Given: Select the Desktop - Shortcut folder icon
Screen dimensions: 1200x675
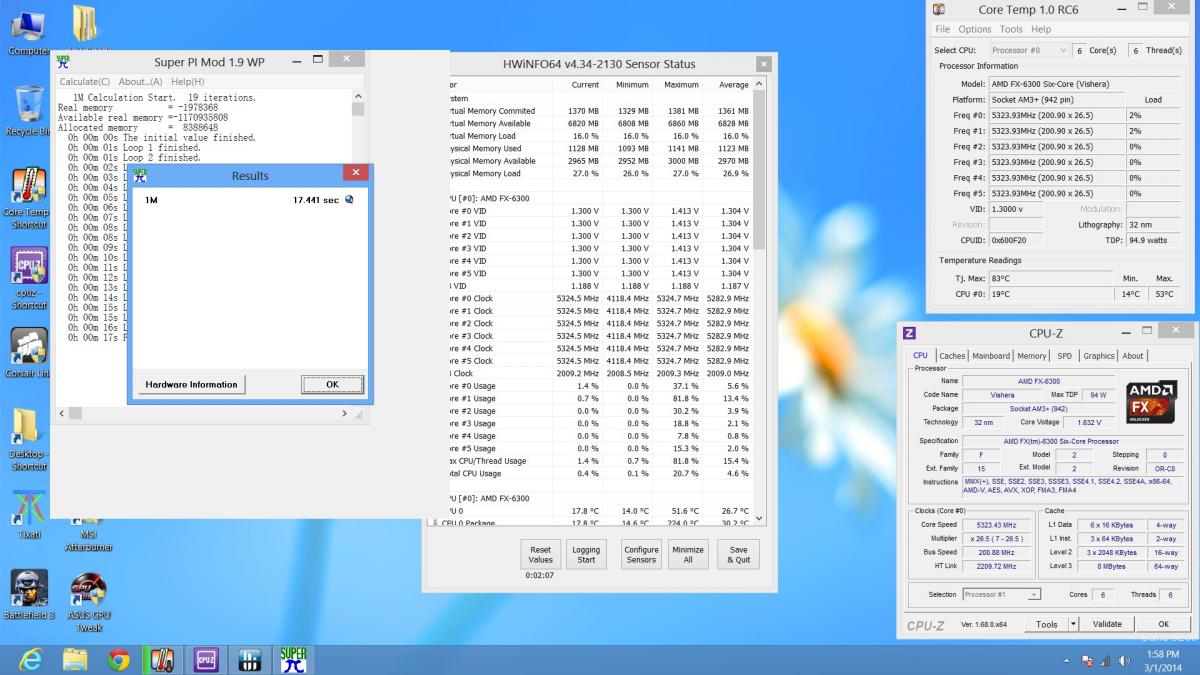Looking at the screenshot, I should pos(28,440).
